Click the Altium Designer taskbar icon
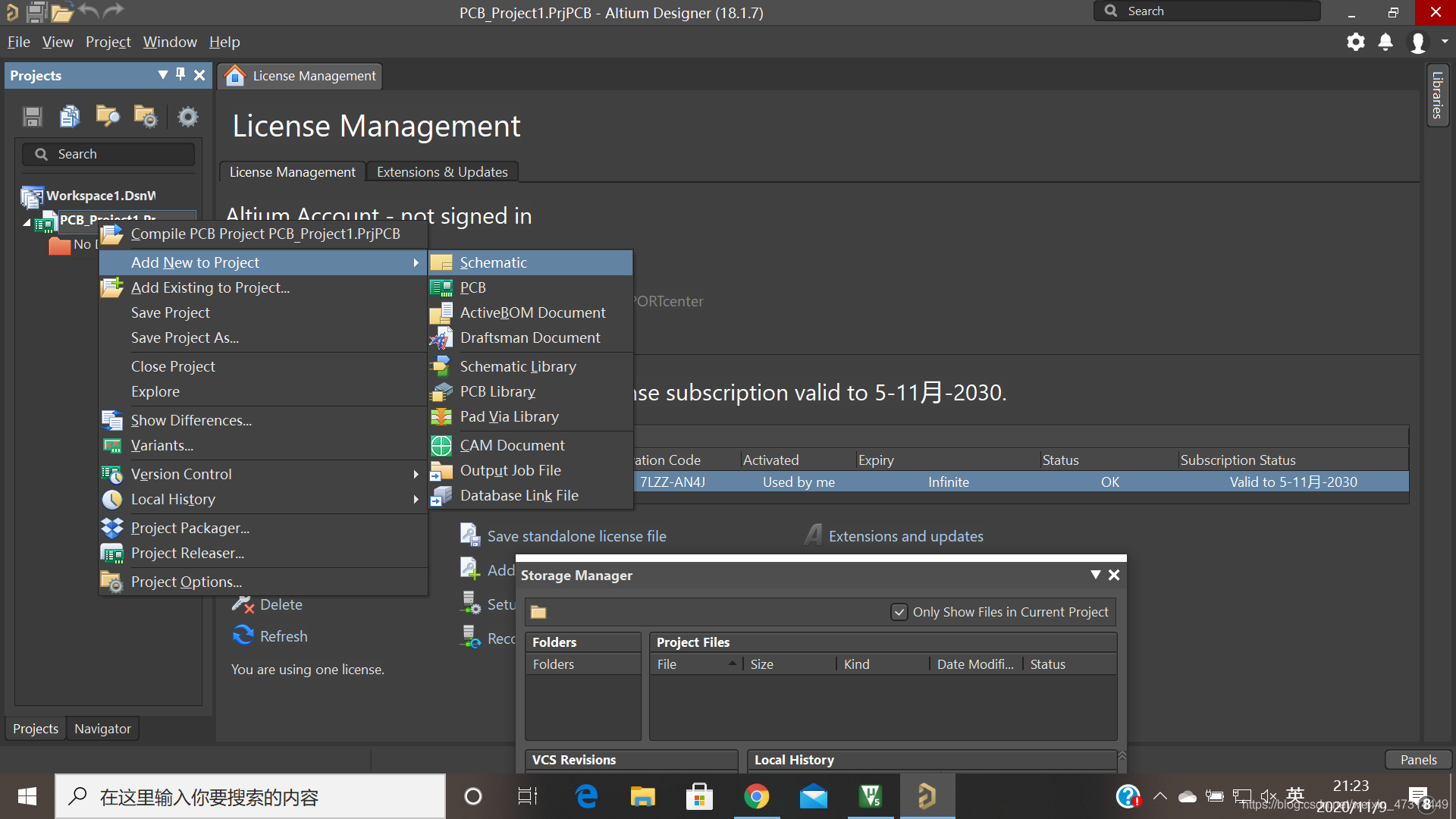The height and width of the screenshot is (819, 1456). 927,796
